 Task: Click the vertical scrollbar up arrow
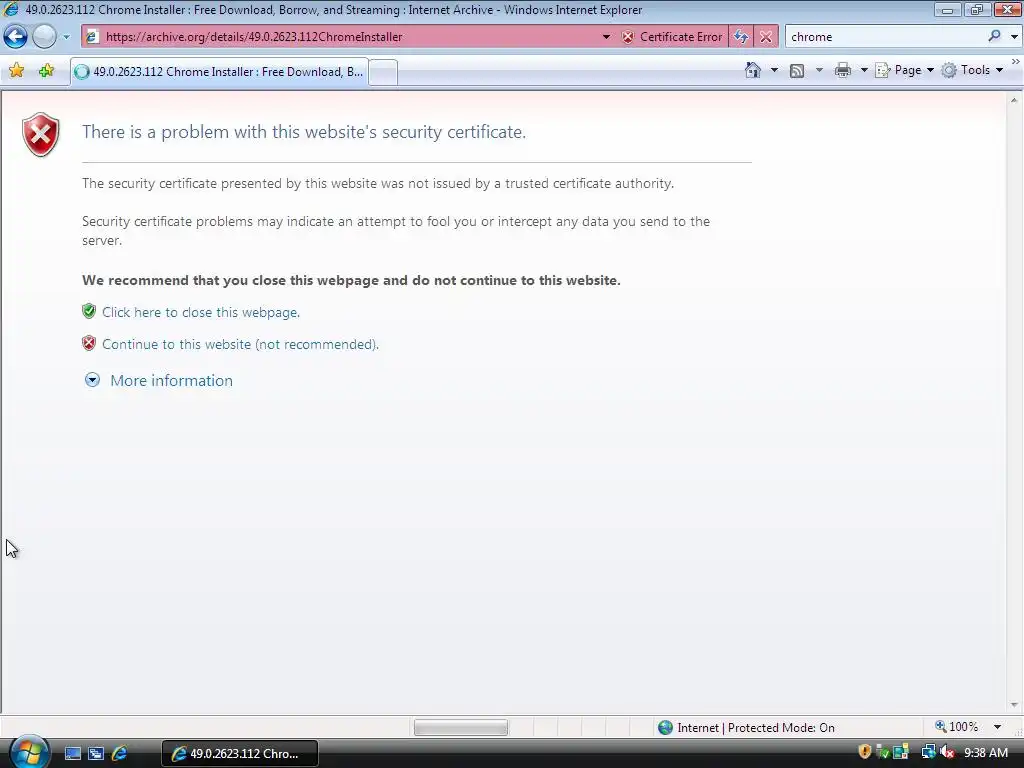1014,100
